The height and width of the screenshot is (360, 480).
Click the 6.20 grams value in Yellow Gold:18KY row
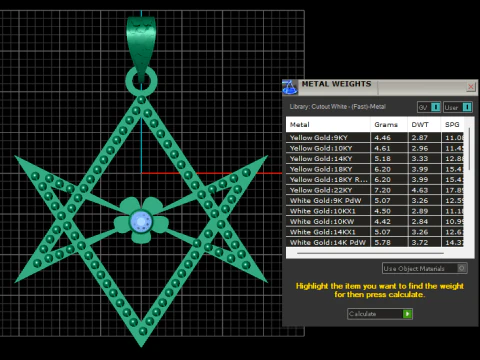[382, 169]
